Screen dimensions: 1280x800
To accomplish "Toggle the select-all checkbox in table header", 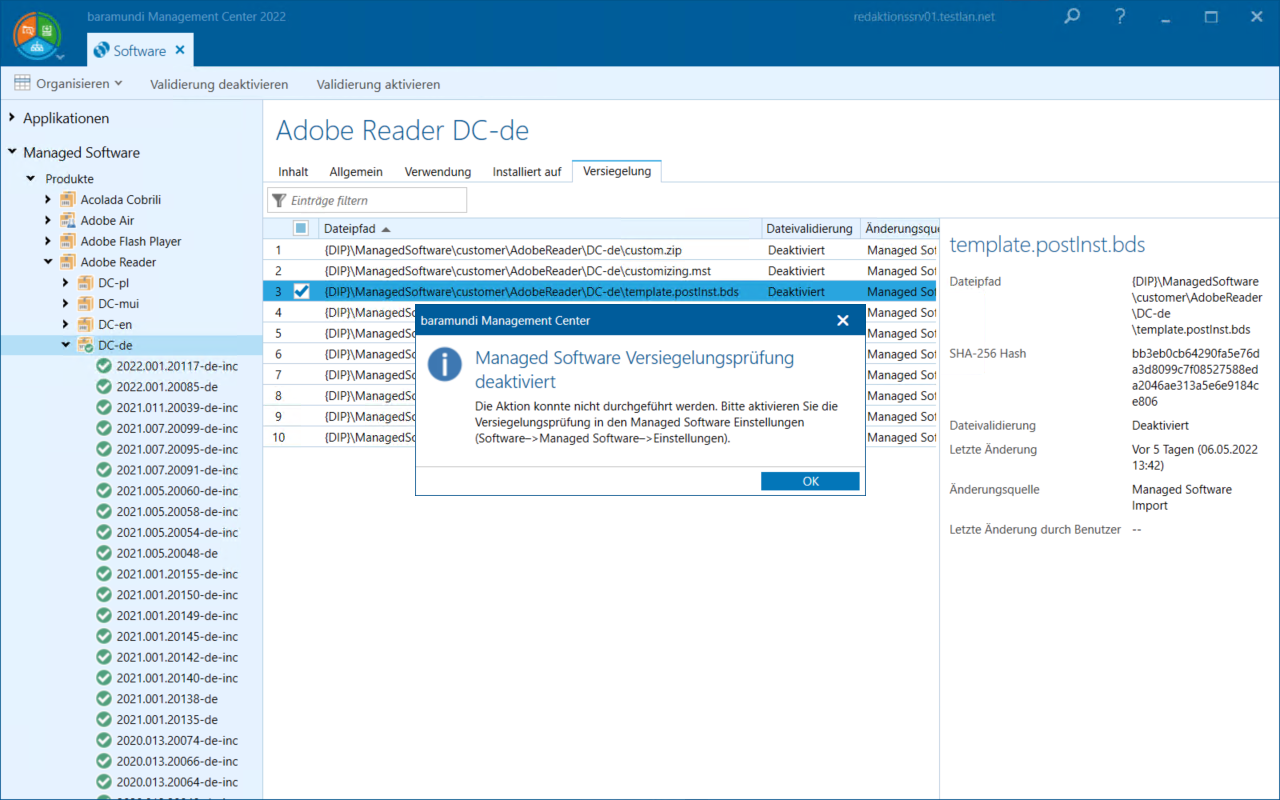I will [301, 228].
